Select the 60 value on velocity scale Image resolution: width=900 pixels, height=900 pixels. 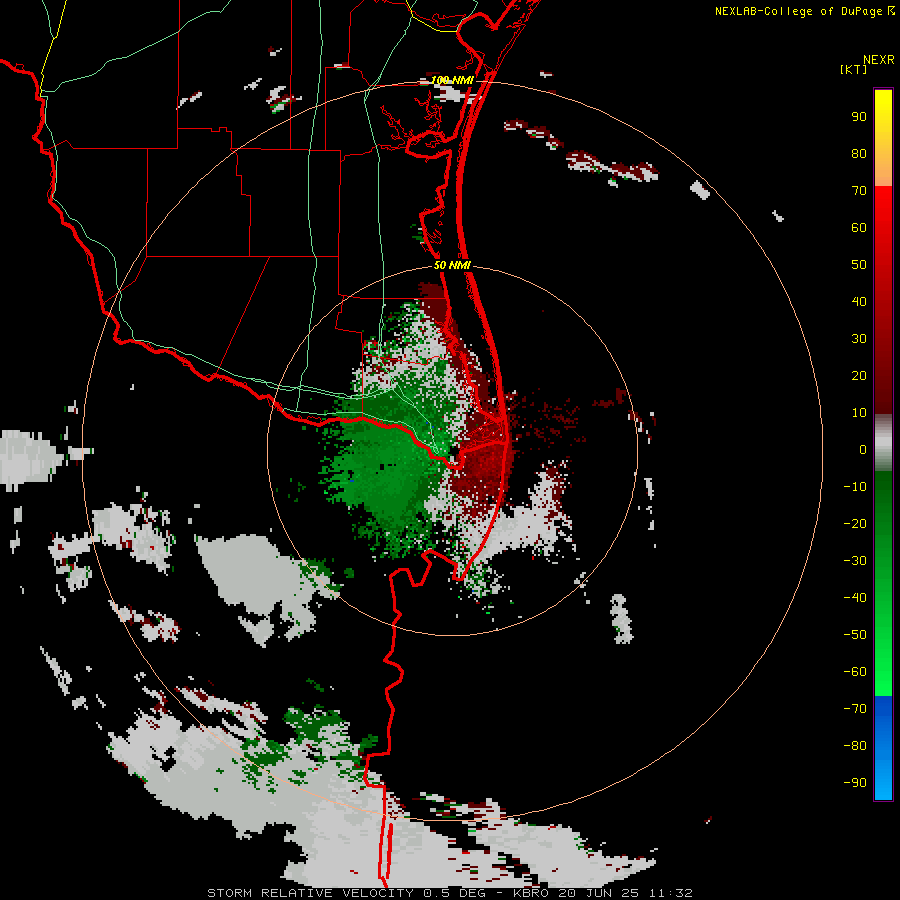coord(859,227)
